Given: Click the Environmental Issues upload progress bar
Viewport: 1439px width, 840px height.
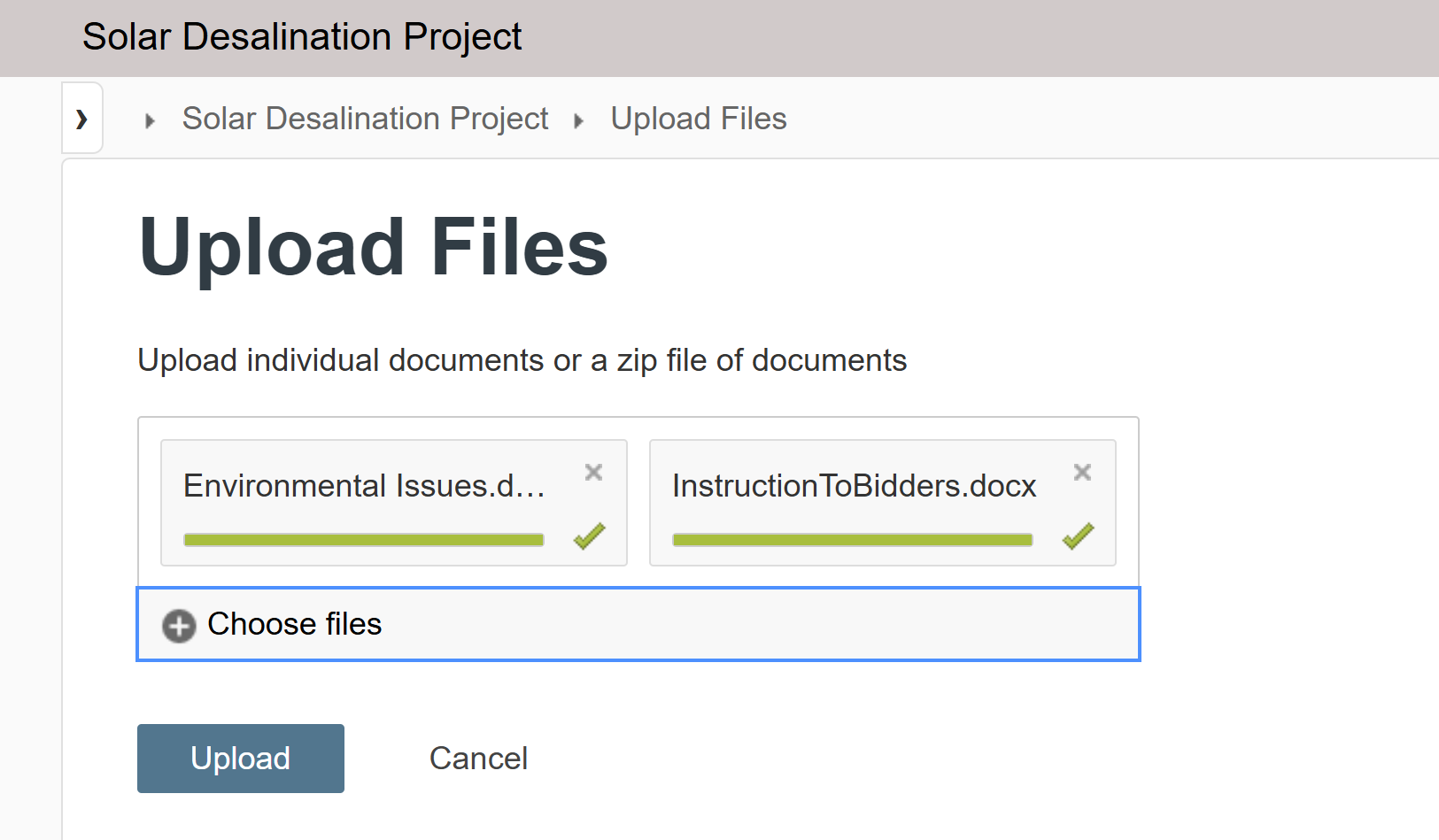Looking at the screenshot, I should coord(364,540).
